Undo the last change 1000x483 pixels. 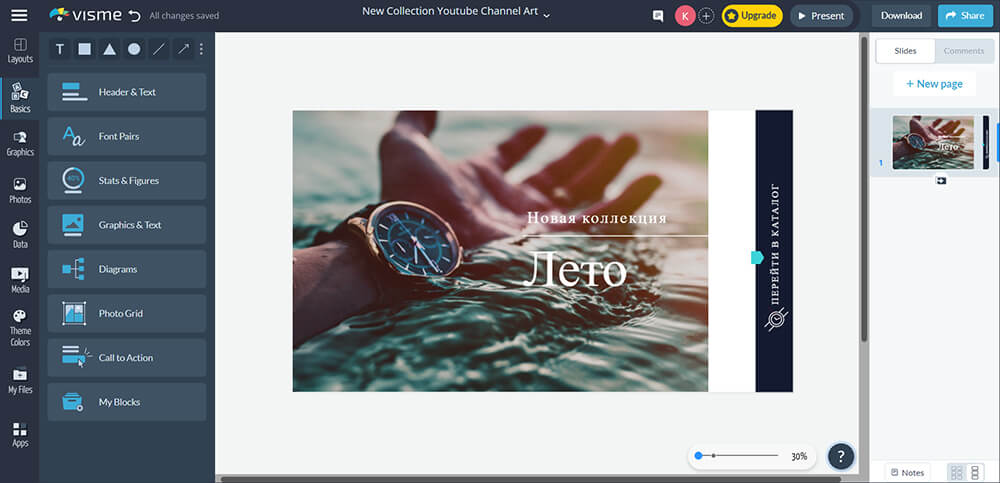click(x=134, y=16)
